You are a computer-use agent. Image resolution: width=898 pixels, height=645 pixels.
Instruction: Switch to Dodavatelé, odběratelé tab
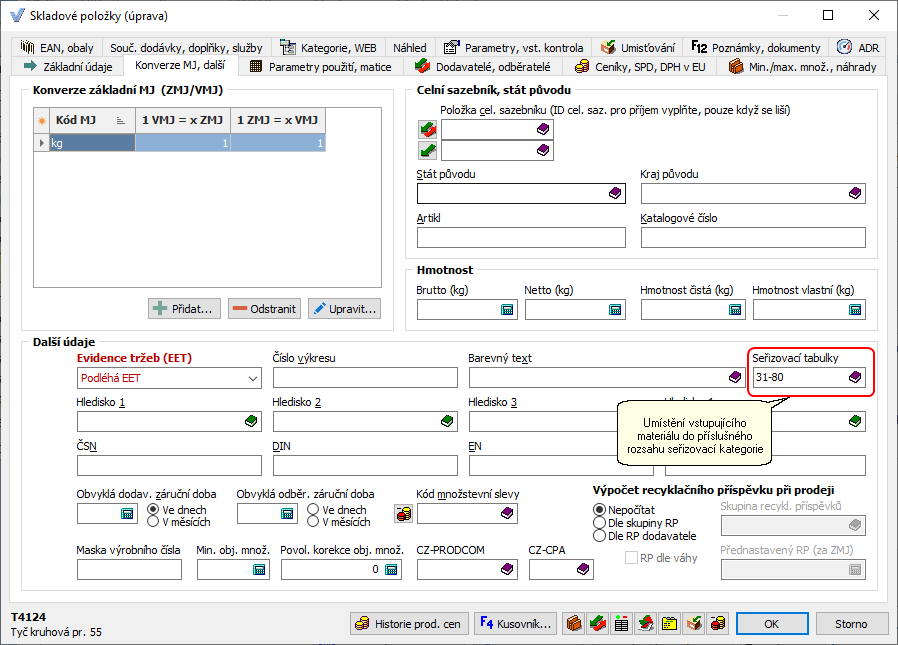click(482, 67)
